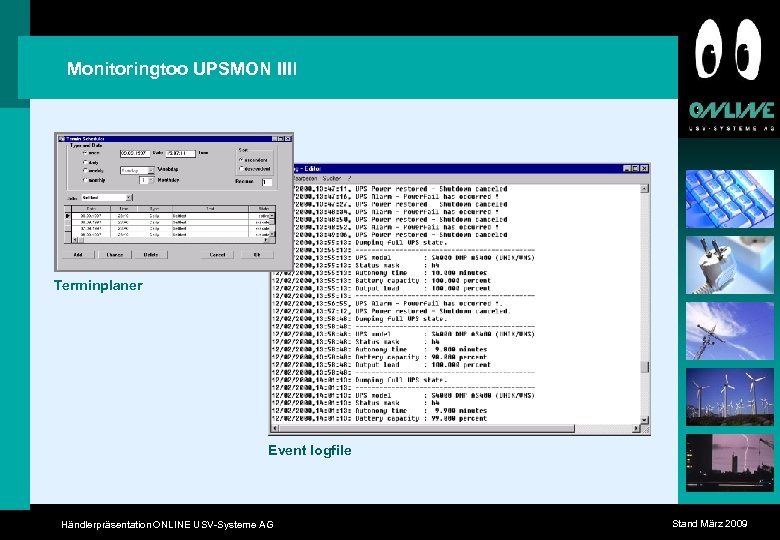780x540 pixels.
Task: Click the Date column header in jobs table
Action: point(91,209)
